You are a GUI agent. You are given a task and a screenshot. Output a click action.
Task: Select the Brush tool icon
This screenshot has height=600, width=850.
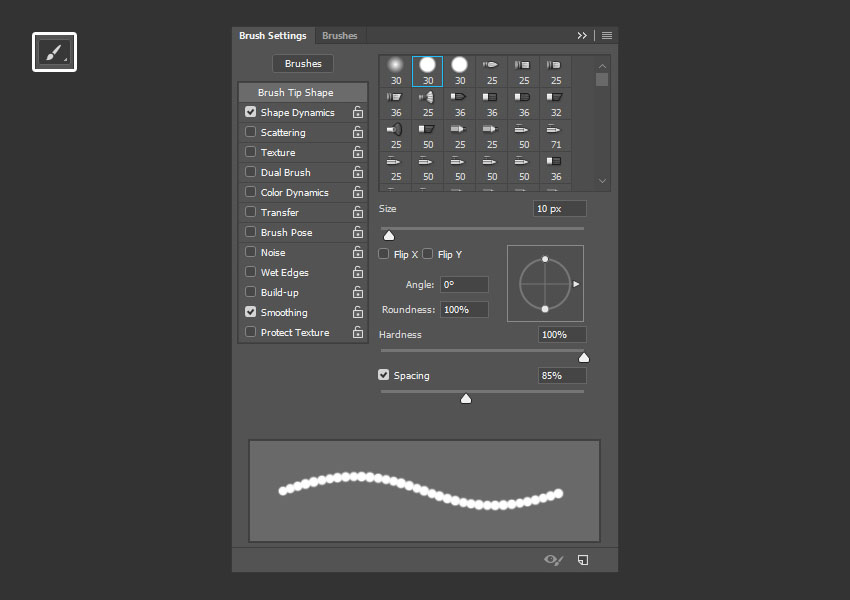pos(54,52)
